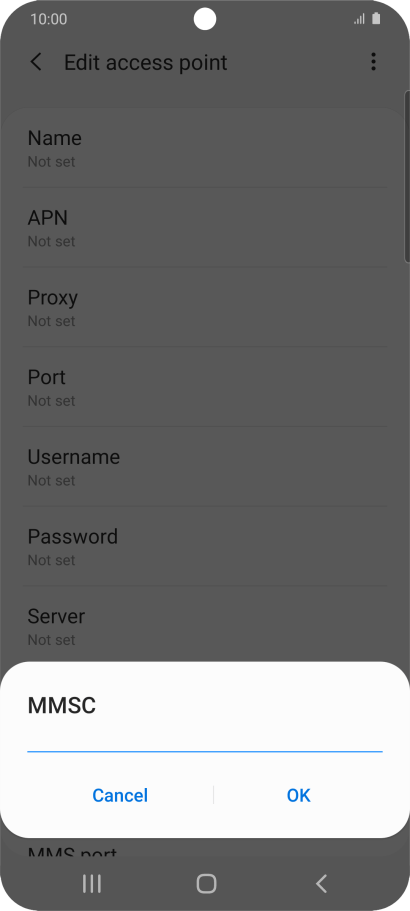Image resolution: width=410 pixels, height=911 pixels.
Task: Tap the signal strength icon
Action: pyautogui.click(x=359, y=19)
